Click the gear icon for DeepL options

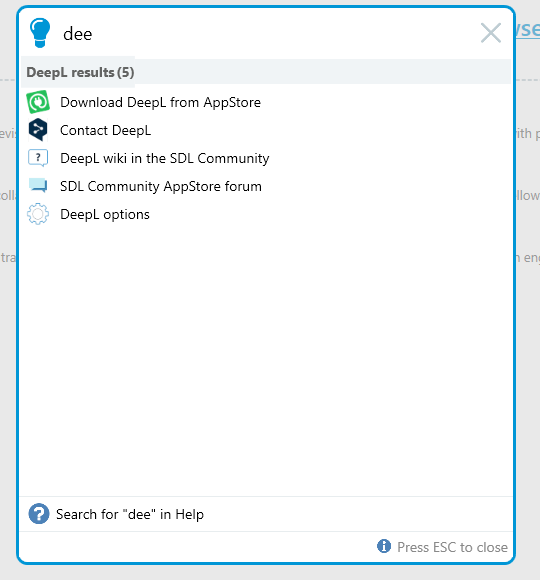(38, 214)
